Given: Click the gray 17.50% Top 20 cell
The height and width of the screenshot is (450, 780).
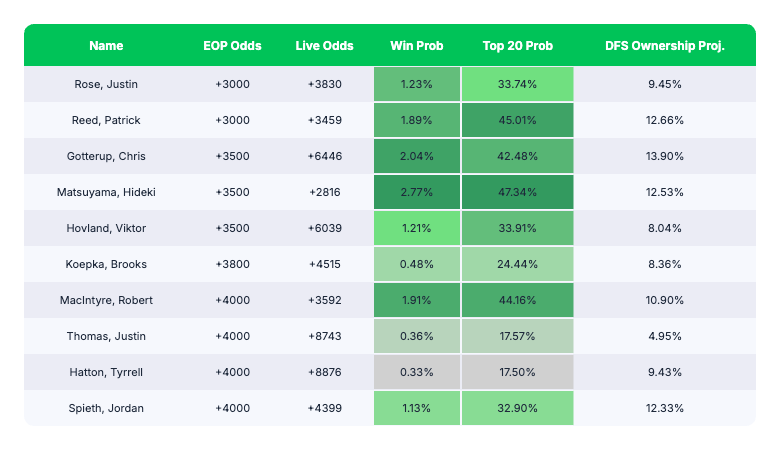Looking at the screenshot, I should coord(517,372).
